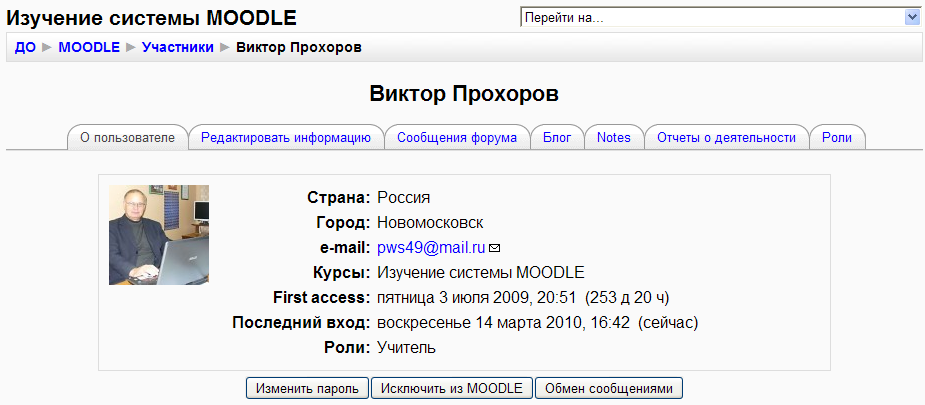Switch to the 'Роли' tab
Viewport: 925px width, 405px height.
pos(837,138)
